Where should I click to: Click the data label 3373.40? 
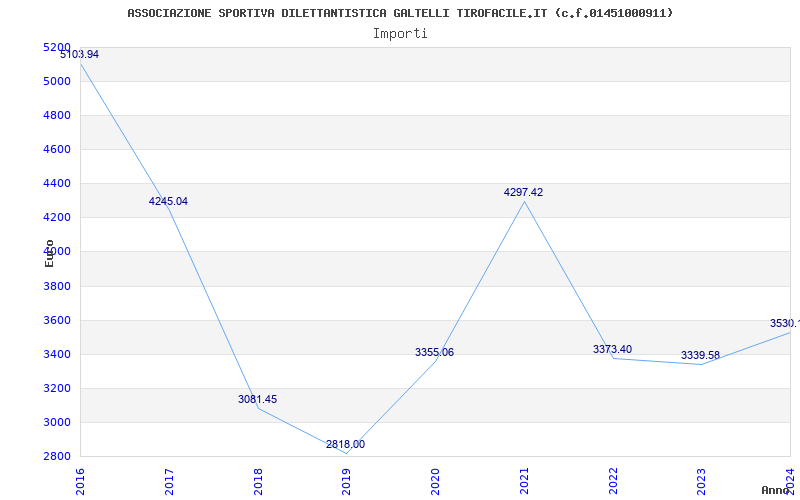(612, 349)
